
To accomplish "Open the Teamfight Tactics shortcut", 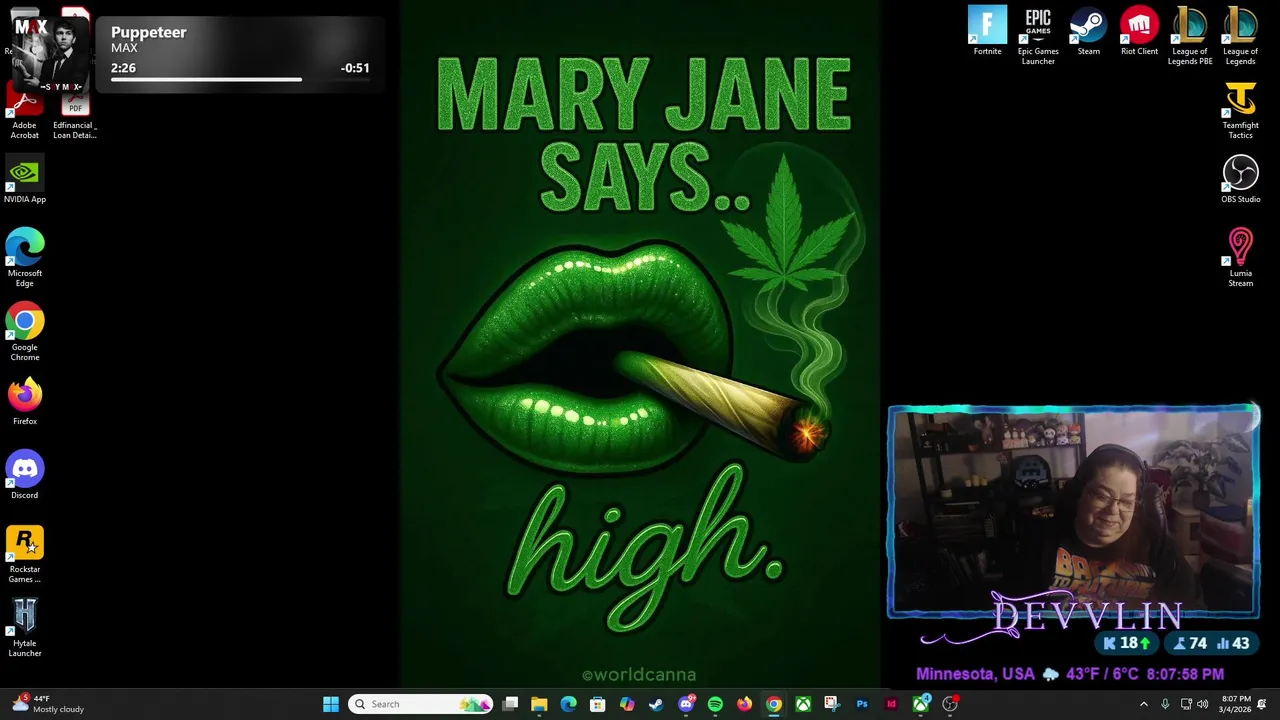I will point(1240,110).
